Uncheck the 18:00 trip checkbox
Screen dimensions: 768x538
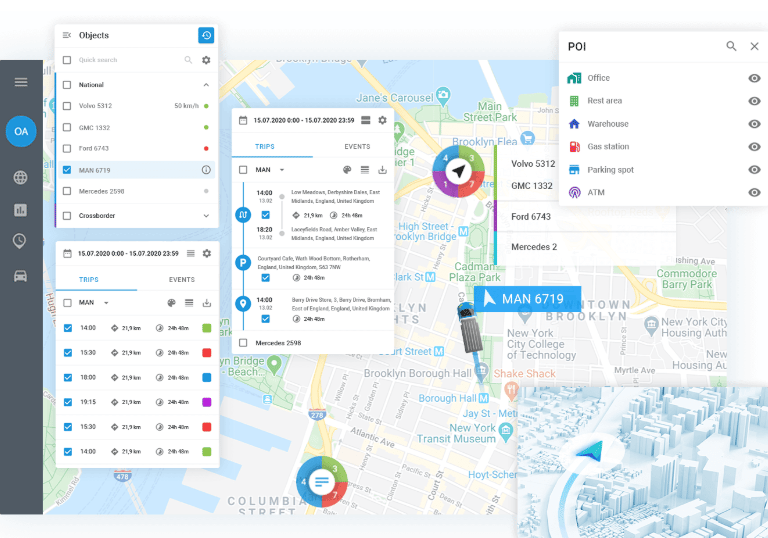tap(68, 377)
